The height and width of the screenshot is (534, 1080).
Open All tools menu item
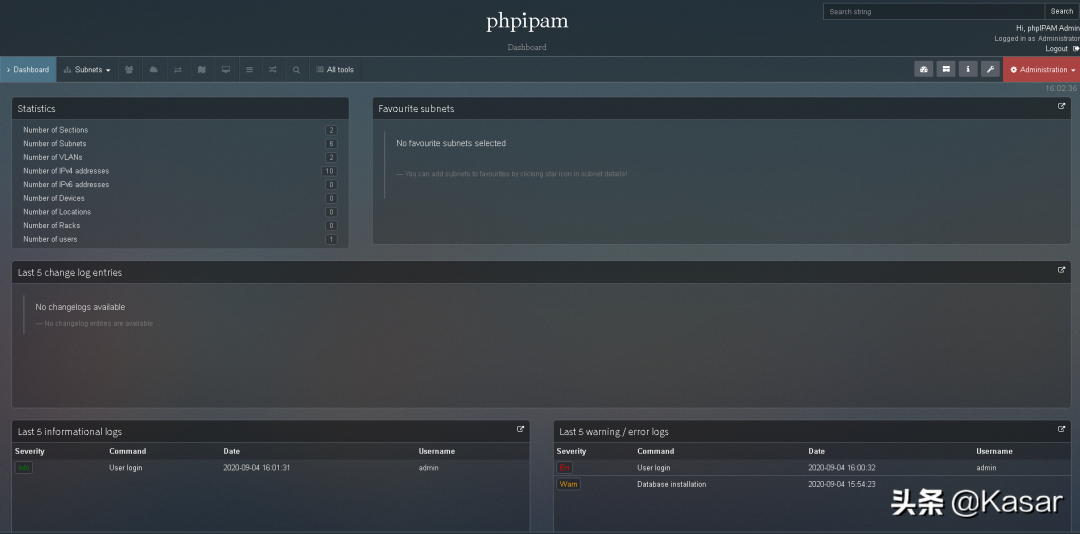pos(335,70)
